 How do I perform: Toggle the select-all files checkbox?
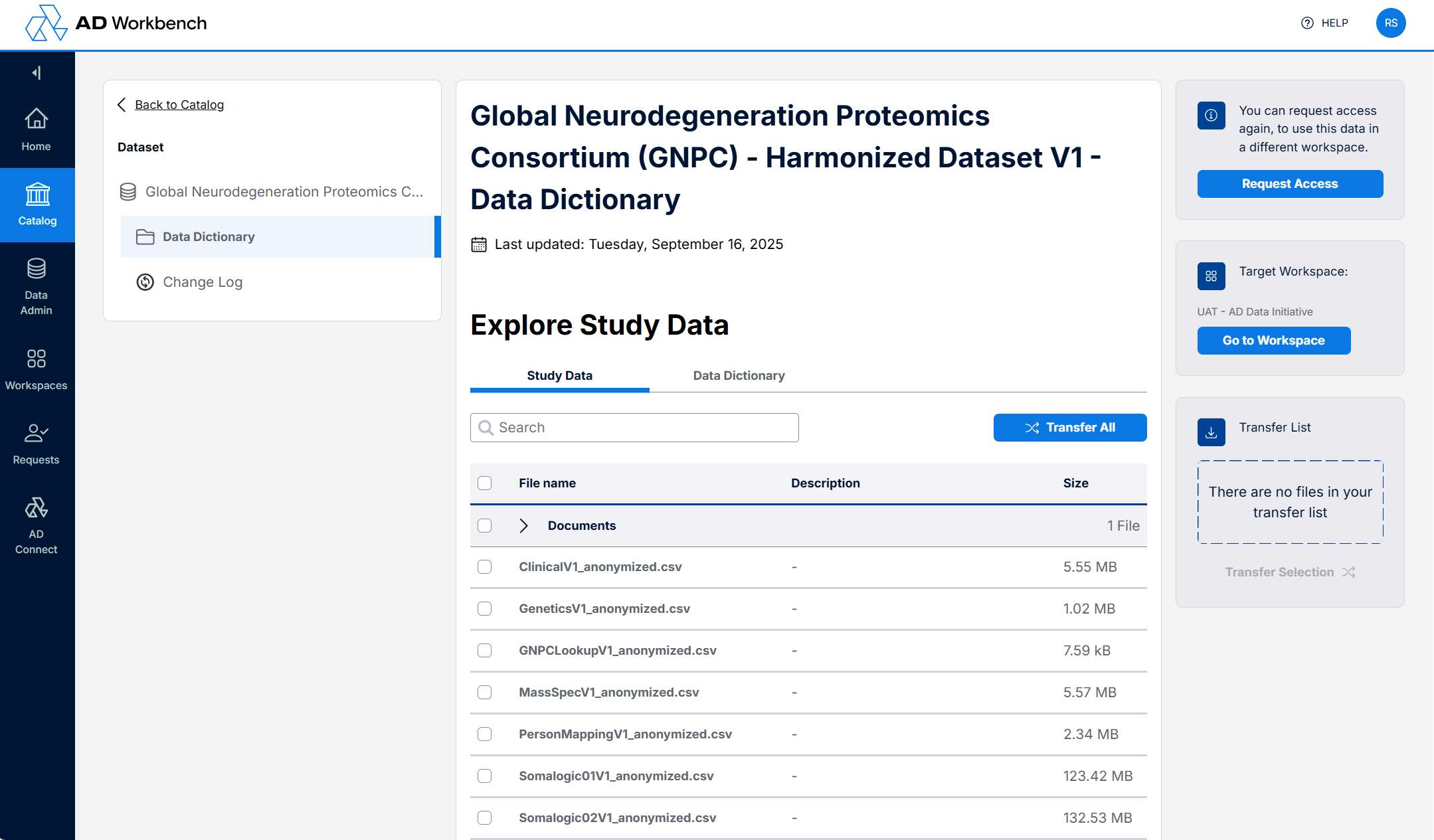click(485, 483)
